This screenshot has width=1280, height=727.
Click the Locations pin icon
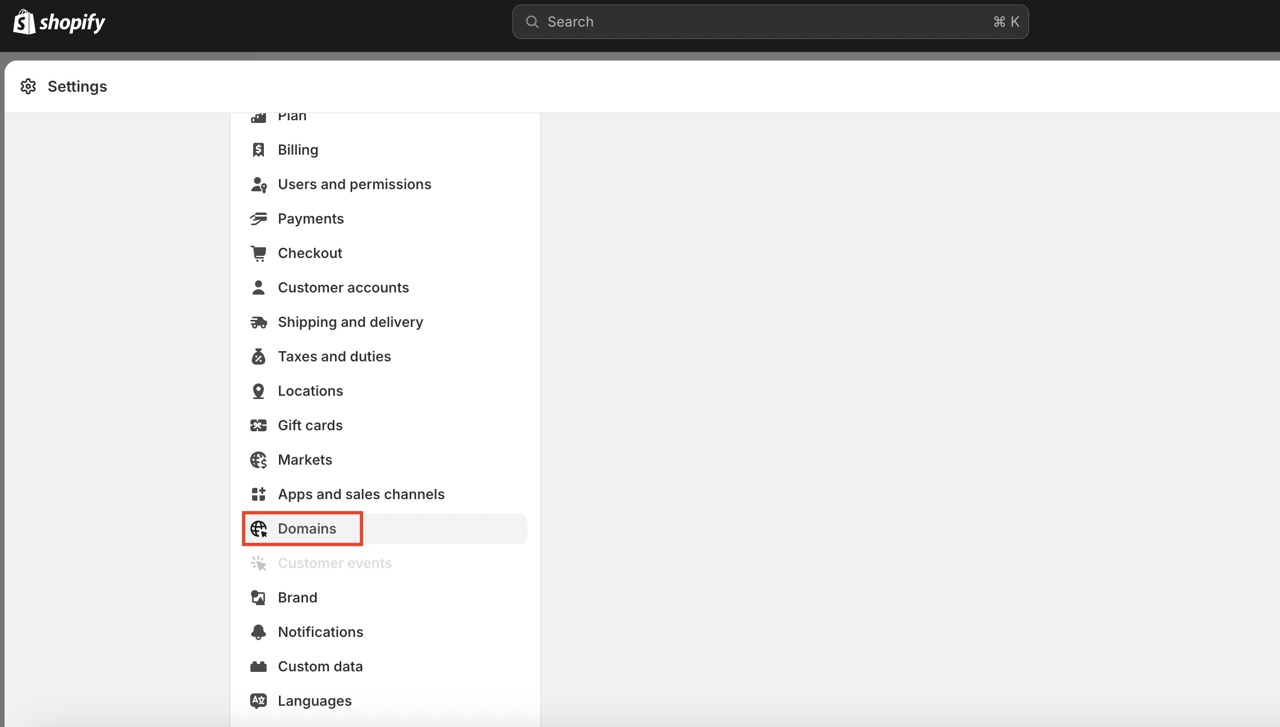click(259, 391)
